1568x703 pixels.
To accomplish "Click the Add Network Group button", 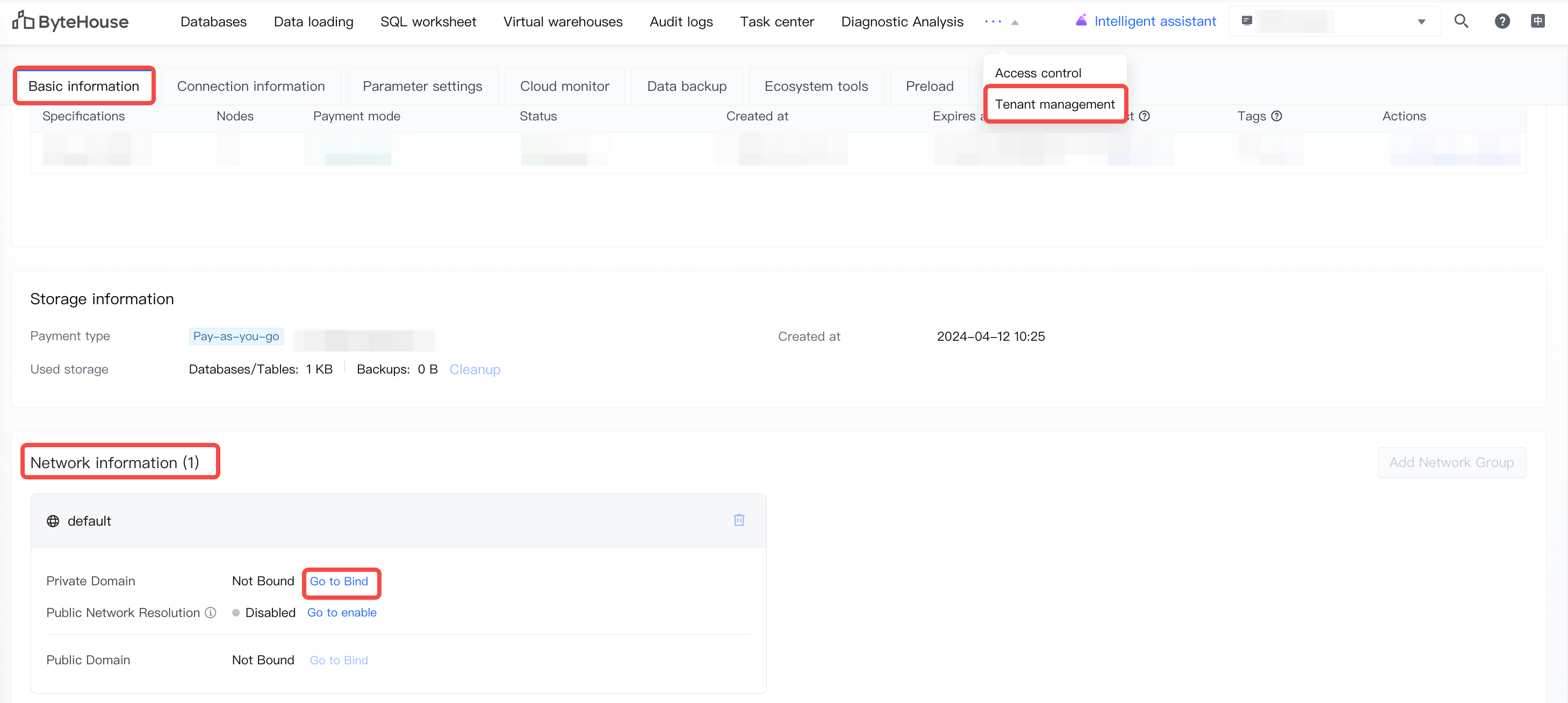I will (1451, 463).
